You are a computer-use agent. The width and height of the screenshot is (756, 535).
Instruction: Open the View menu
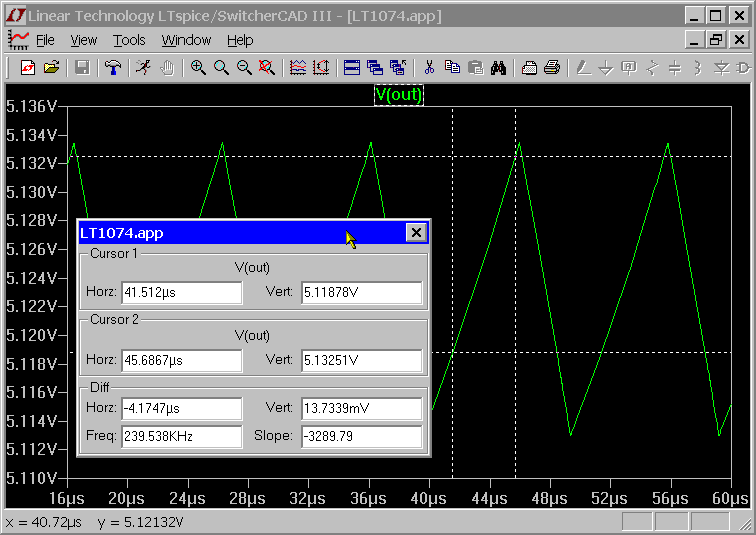tap(83, 40)
